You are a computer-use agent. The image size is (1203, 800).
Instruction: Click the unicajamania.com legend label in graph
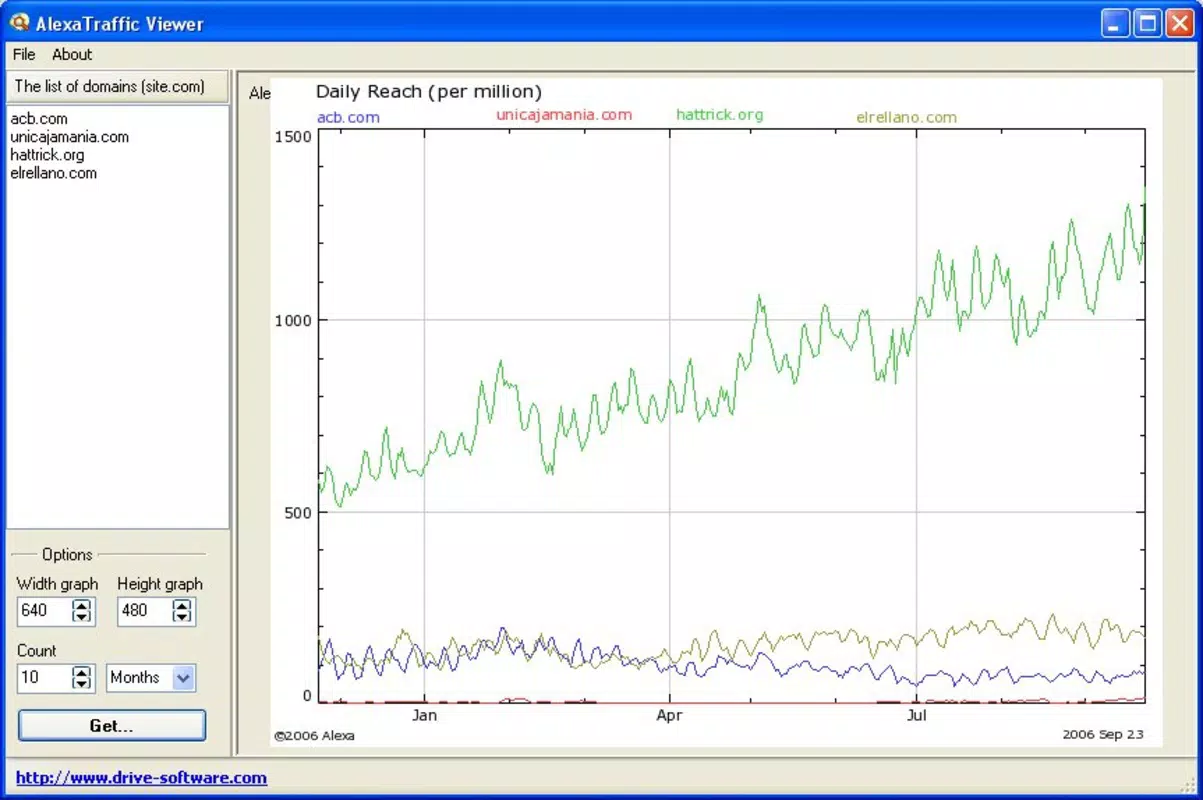point(564,114)
